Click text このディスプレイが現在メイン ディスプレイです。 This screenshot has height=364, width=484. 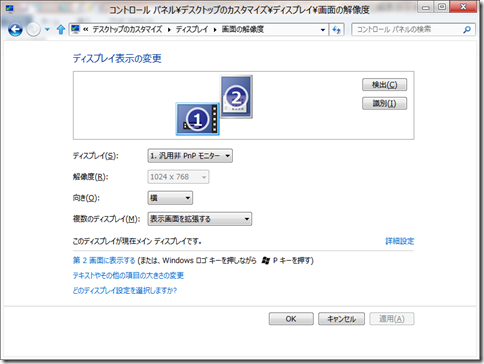(137, 241)
